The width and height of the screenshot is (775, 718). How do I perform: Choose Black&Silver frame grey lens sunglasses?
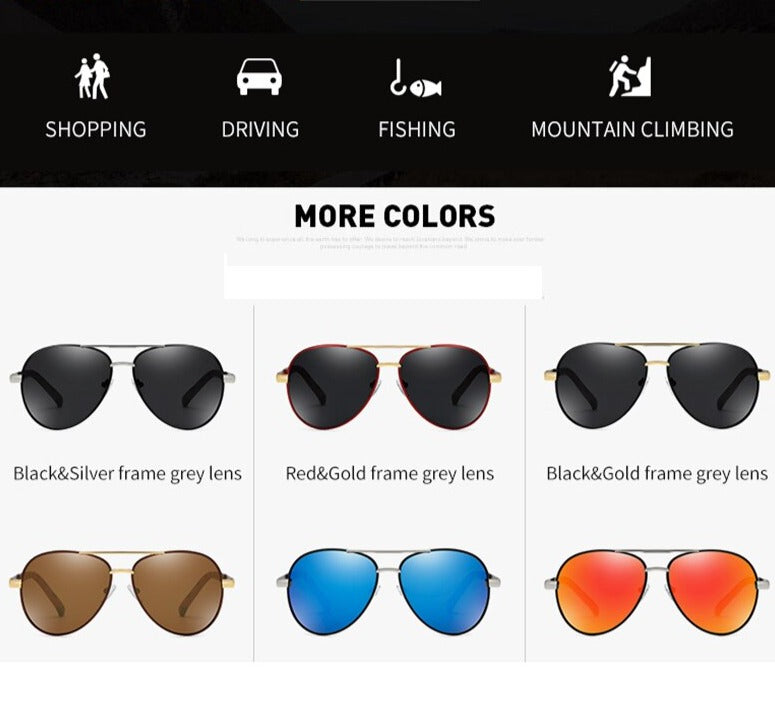[122, 386]
